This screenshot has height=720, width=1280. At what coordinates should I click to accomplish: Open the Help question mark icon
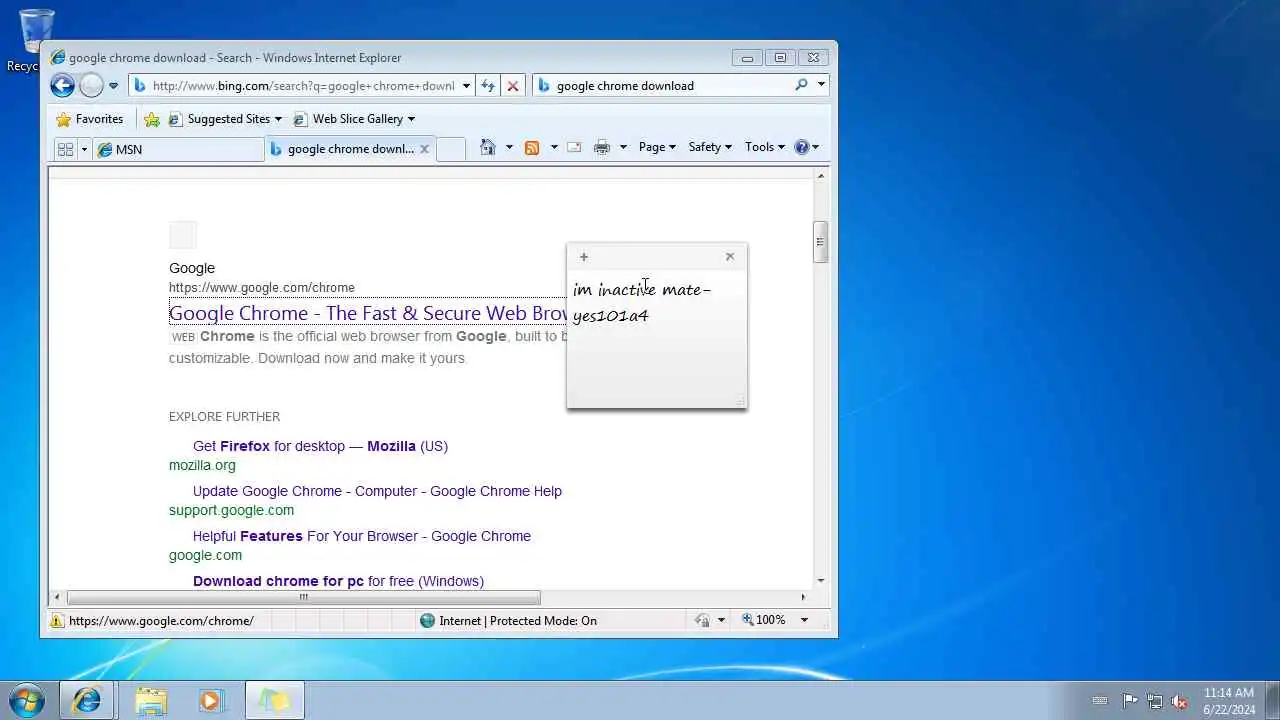(801, 147)
